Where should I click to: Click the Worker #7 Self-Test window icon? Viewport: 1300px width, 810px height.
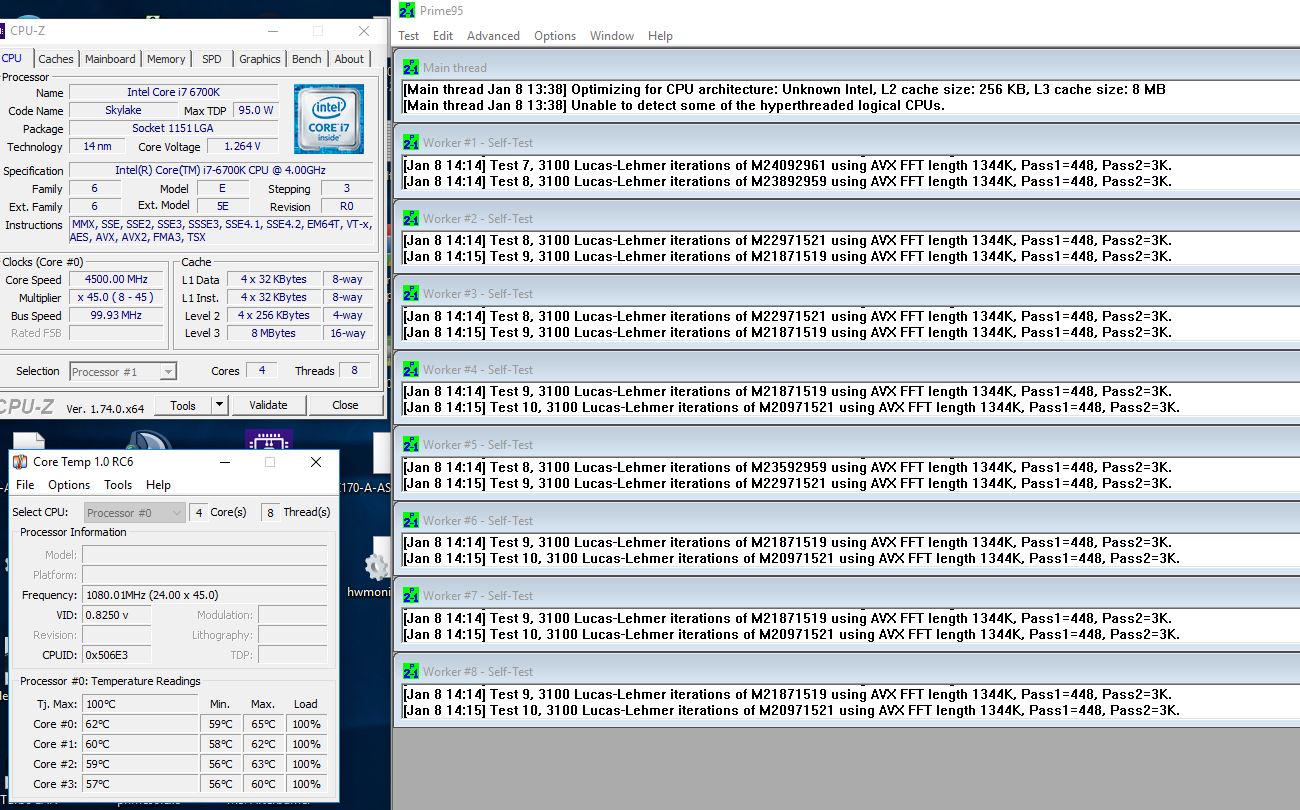pos(411,595)
